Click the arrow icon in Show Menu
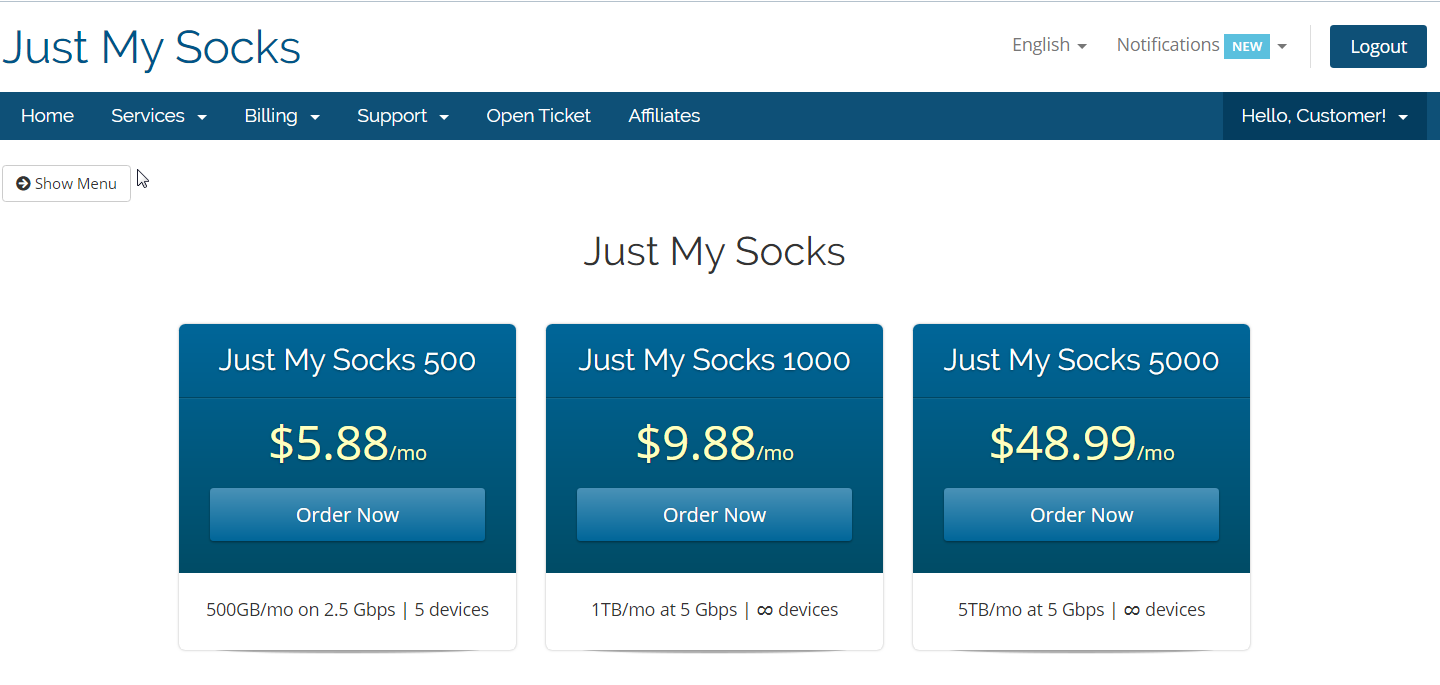 tap(23, 184)
